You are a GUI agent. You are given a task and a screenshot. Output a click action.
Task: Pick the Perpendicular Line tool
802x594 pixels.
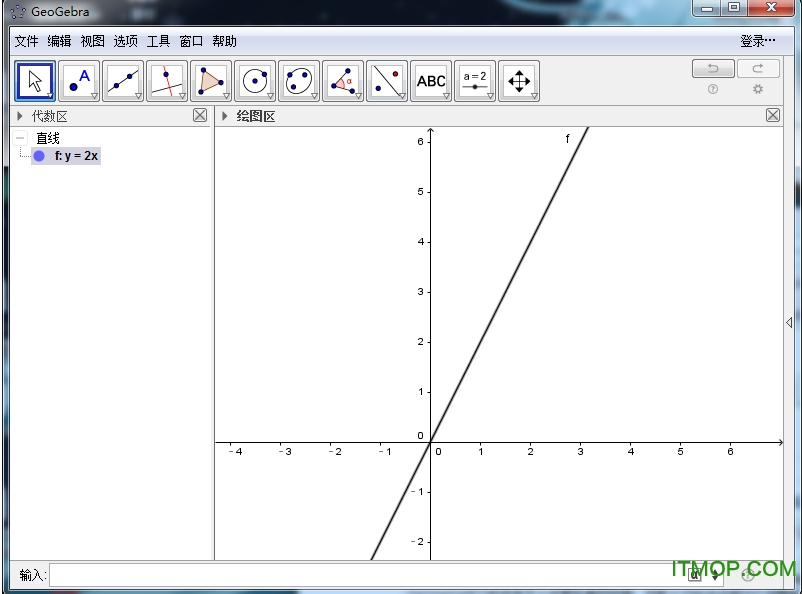[167, 81]
